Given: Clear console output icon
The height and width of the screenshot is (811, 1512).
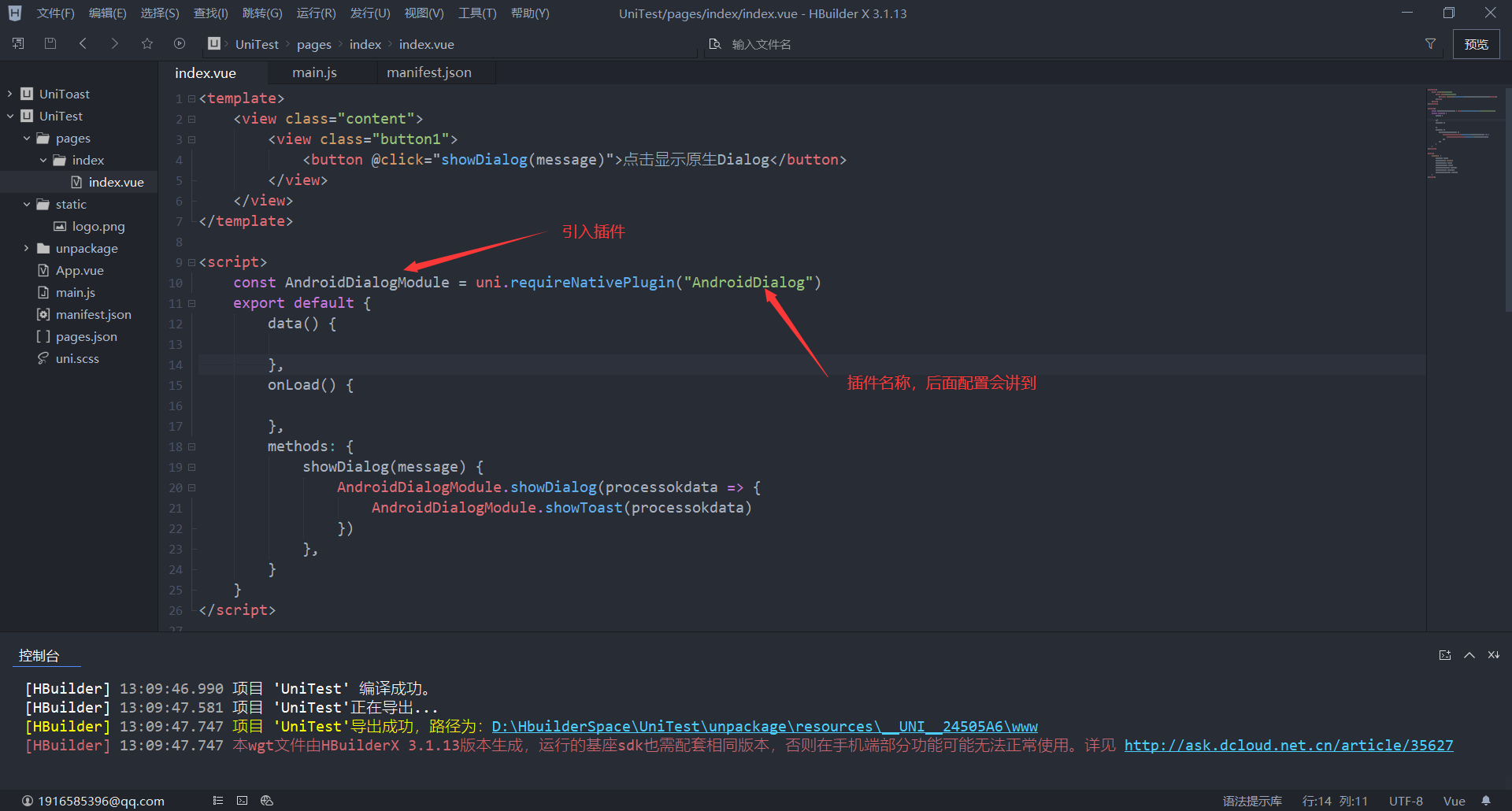Looking at the screenshot, I should 1494,655.
